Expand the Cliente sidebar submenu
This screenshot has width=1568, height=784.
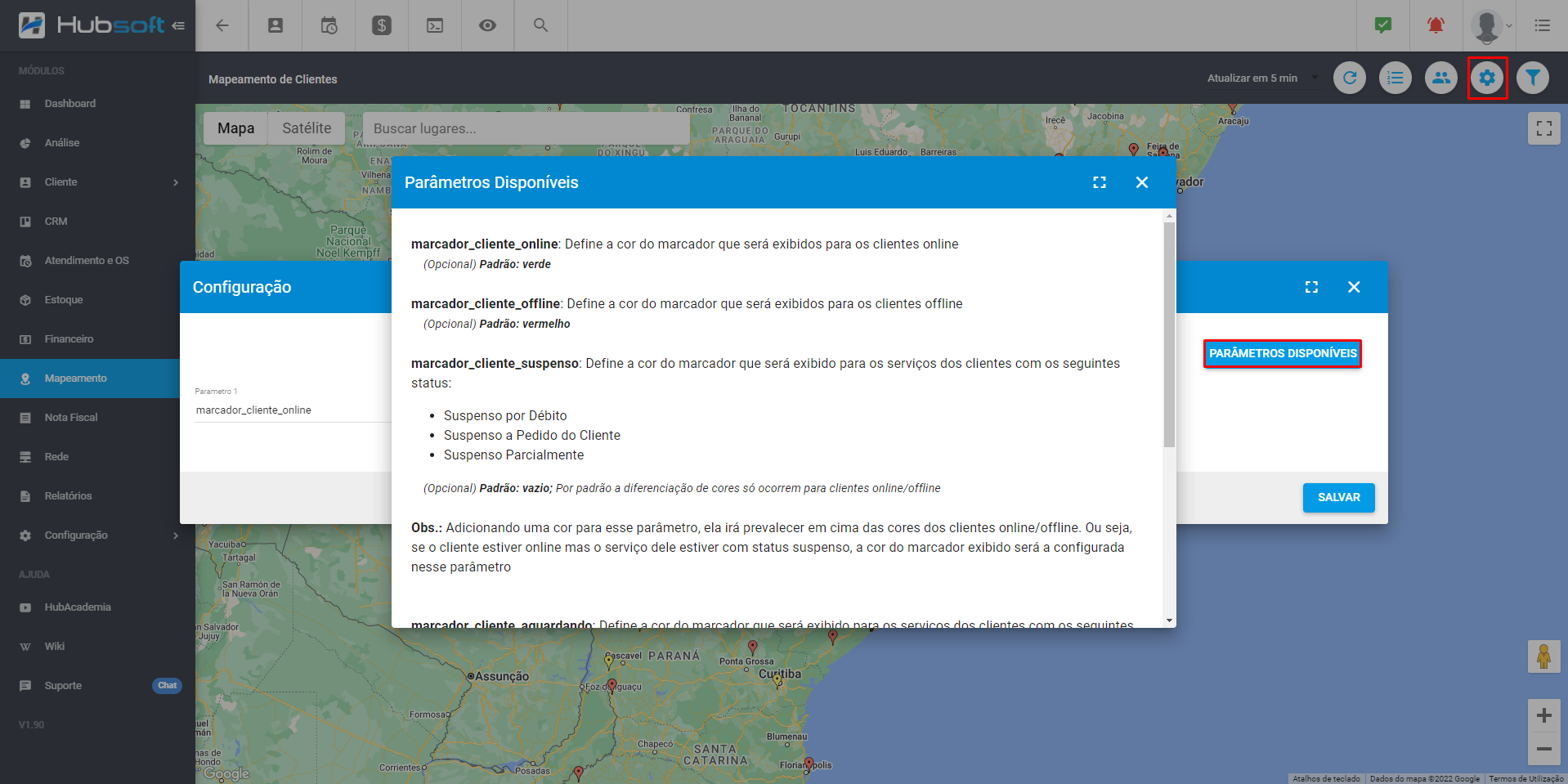coord(176,182)
